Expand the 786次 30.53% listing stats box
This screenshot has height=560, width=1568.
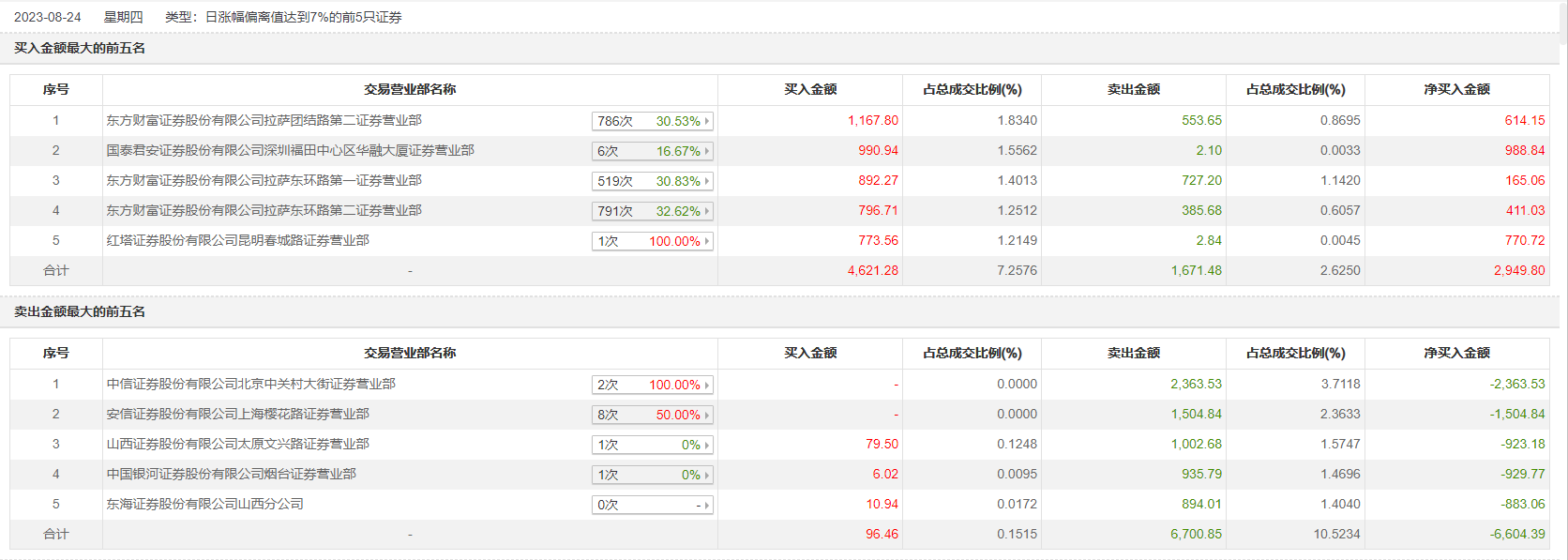point(653,121)
